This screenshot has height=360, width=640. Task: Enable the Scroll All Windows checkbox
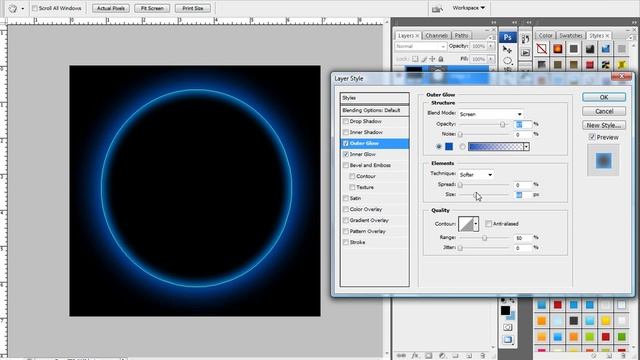click(x=35, y=8)
